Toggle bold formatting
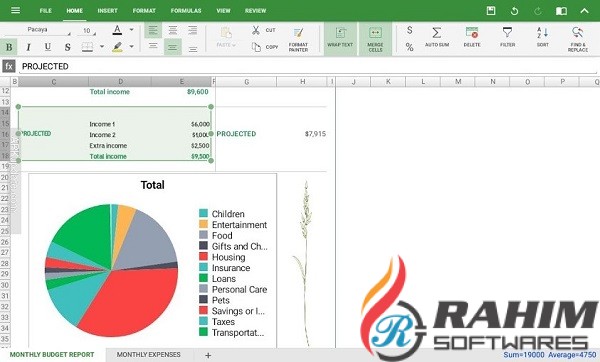Screen dimensions: 600x362 (9, 47)
